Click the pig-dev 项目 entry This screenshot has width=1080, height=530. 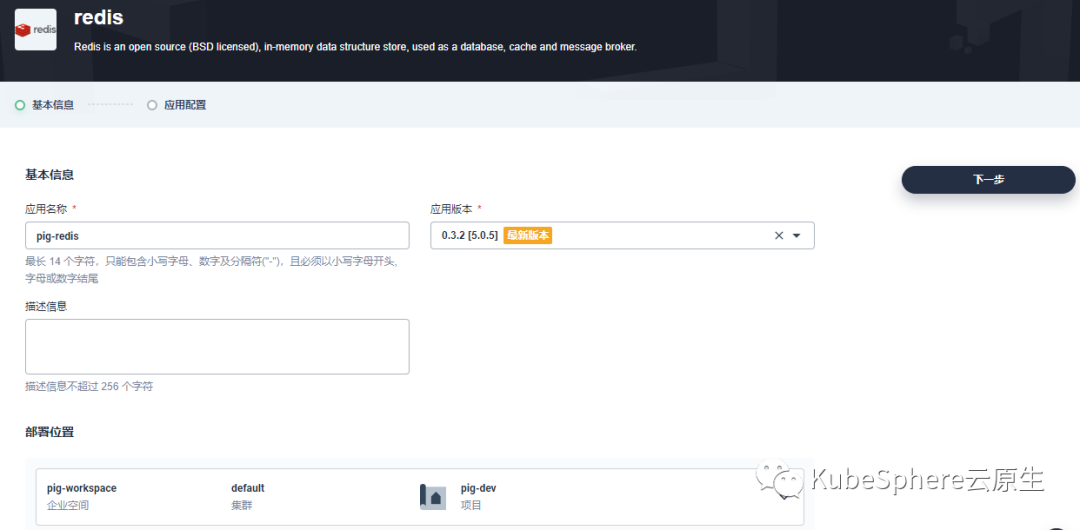pos(478,496)
